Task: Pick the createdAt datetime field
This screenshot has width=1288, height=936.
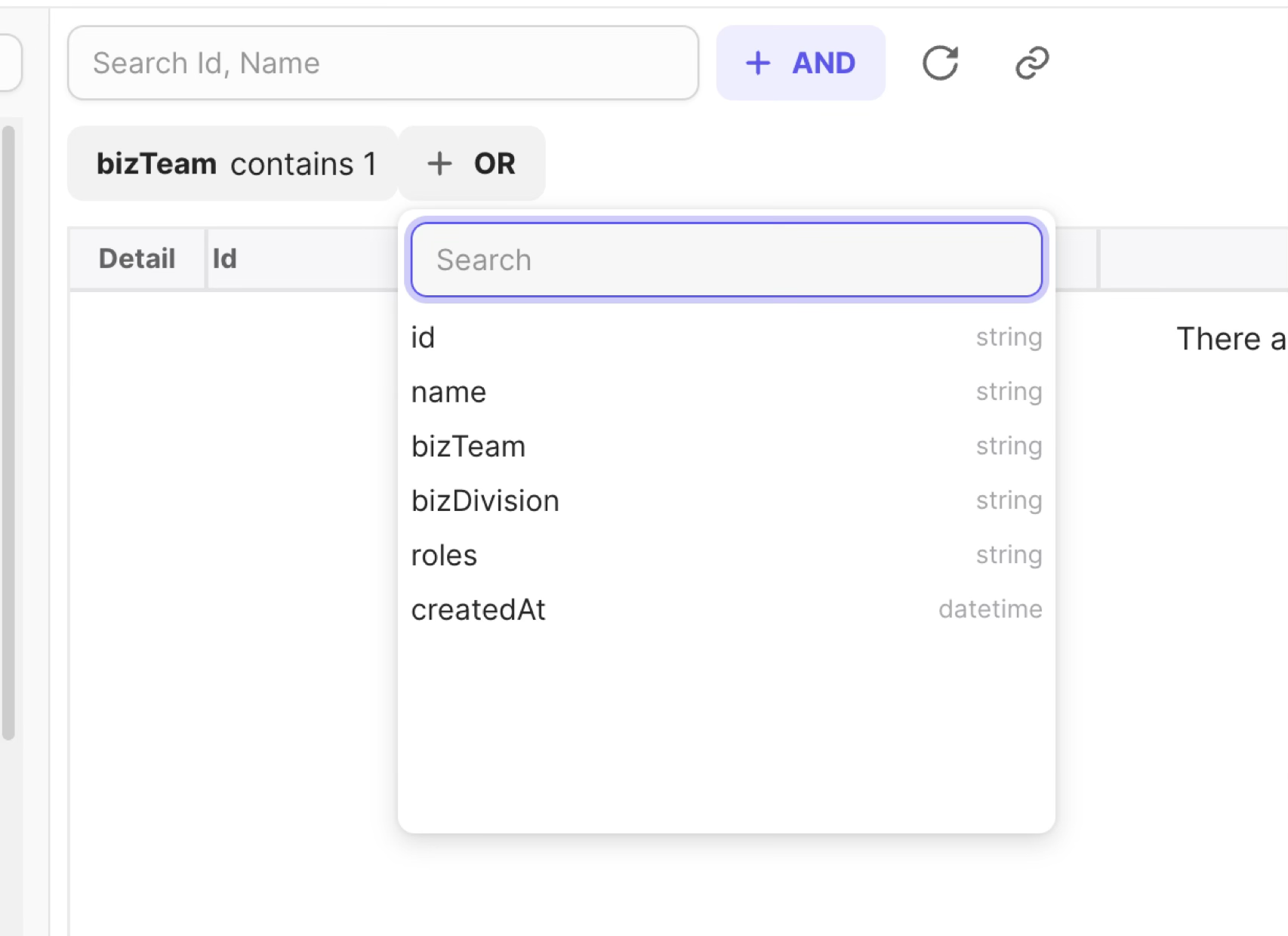Action: (x=478, y=609)
